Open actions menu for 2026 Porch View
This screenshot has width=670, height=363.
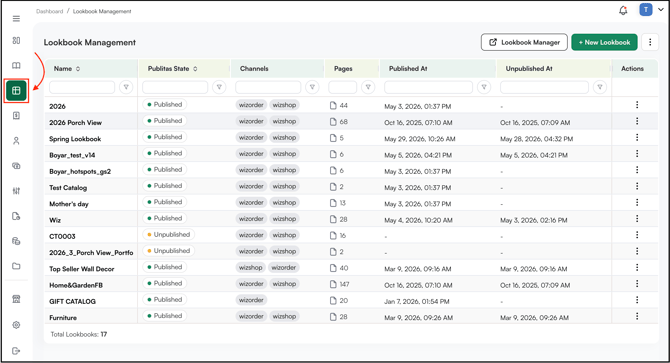(637, 121)
